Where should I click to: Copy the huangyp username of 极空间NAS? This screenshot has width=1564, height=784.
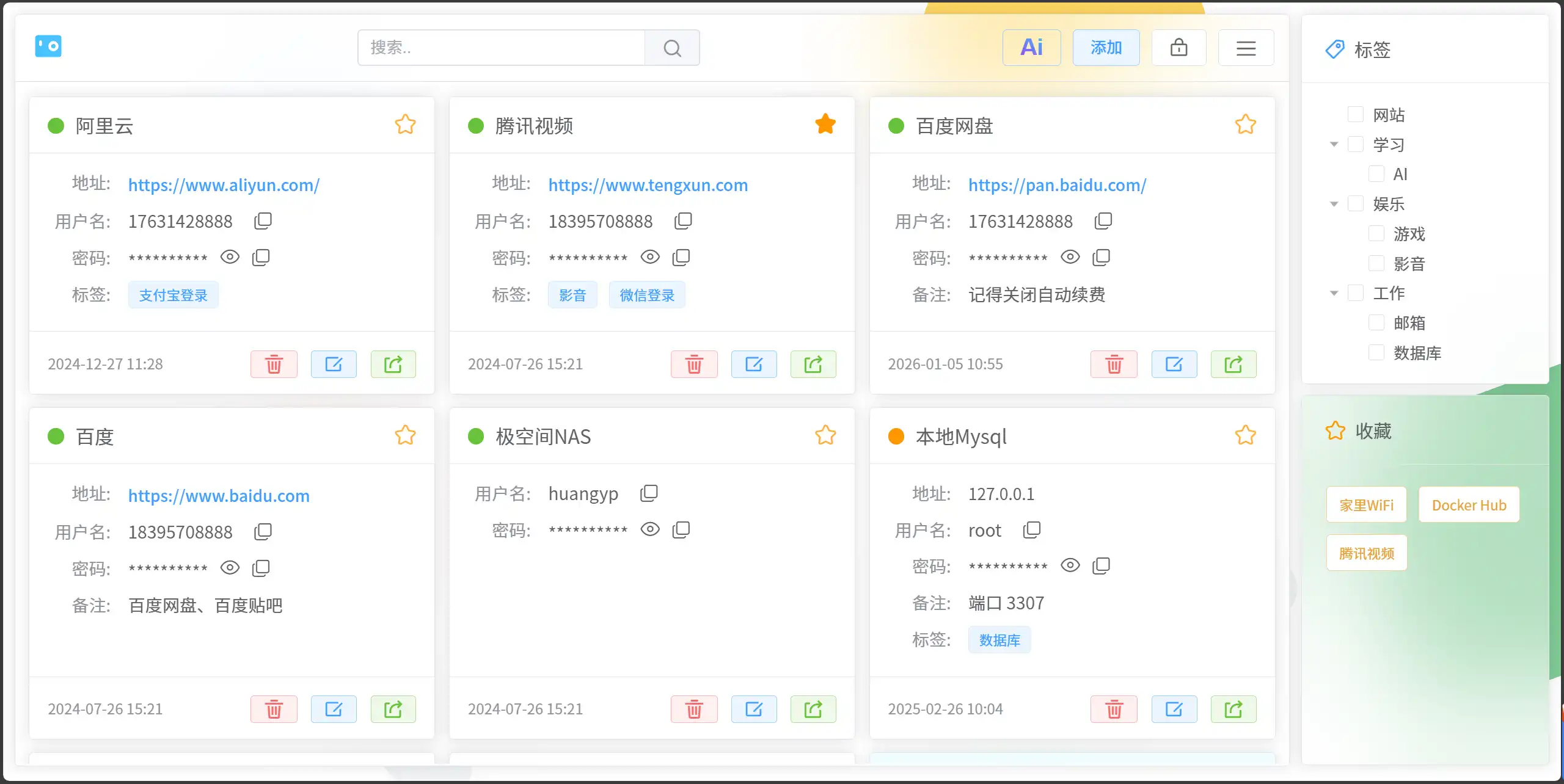tap(649, 493)
